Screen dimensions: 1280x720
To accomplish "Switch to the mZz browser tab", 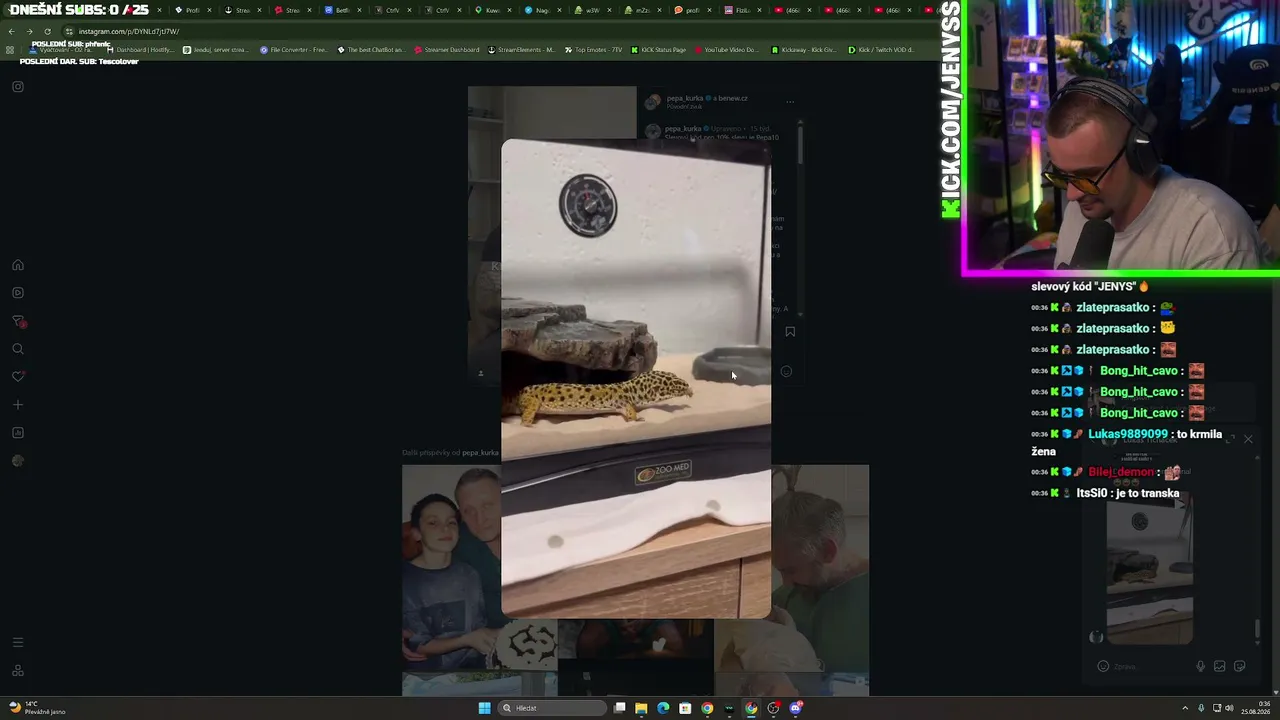I will click(x=638, y=10).
